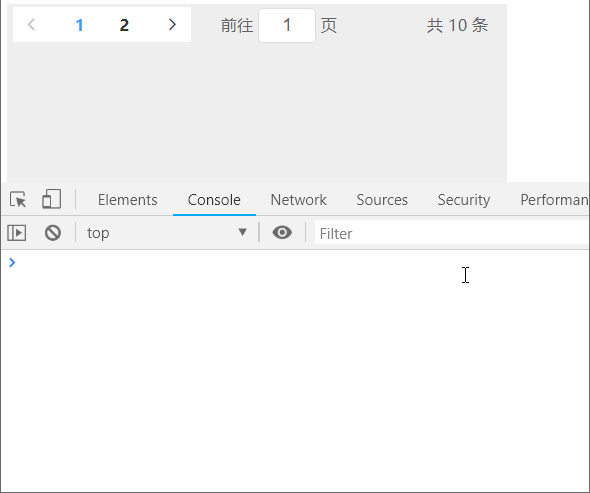Open the Performance tab

pyautogui.click(x=554, y=200)
